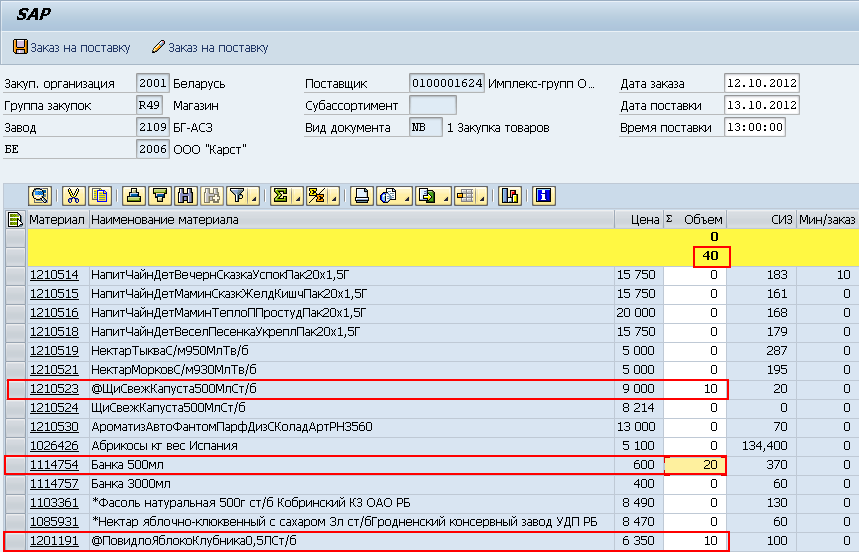Screen dimensions: 859x552
Task: Open the Layout selection dropdown button
Action: pyautogui.click(x=470, y=196)
